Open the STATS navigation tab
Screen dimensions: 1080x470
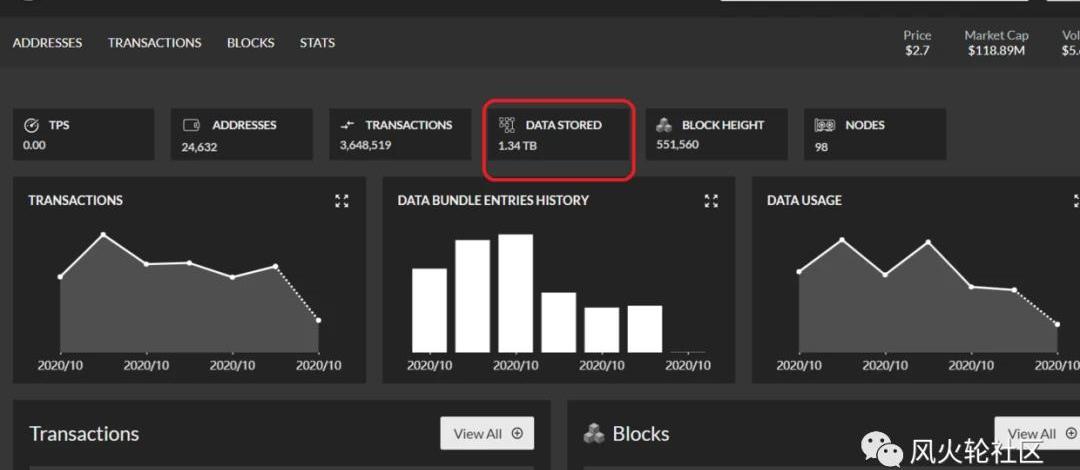click(317, 43)
